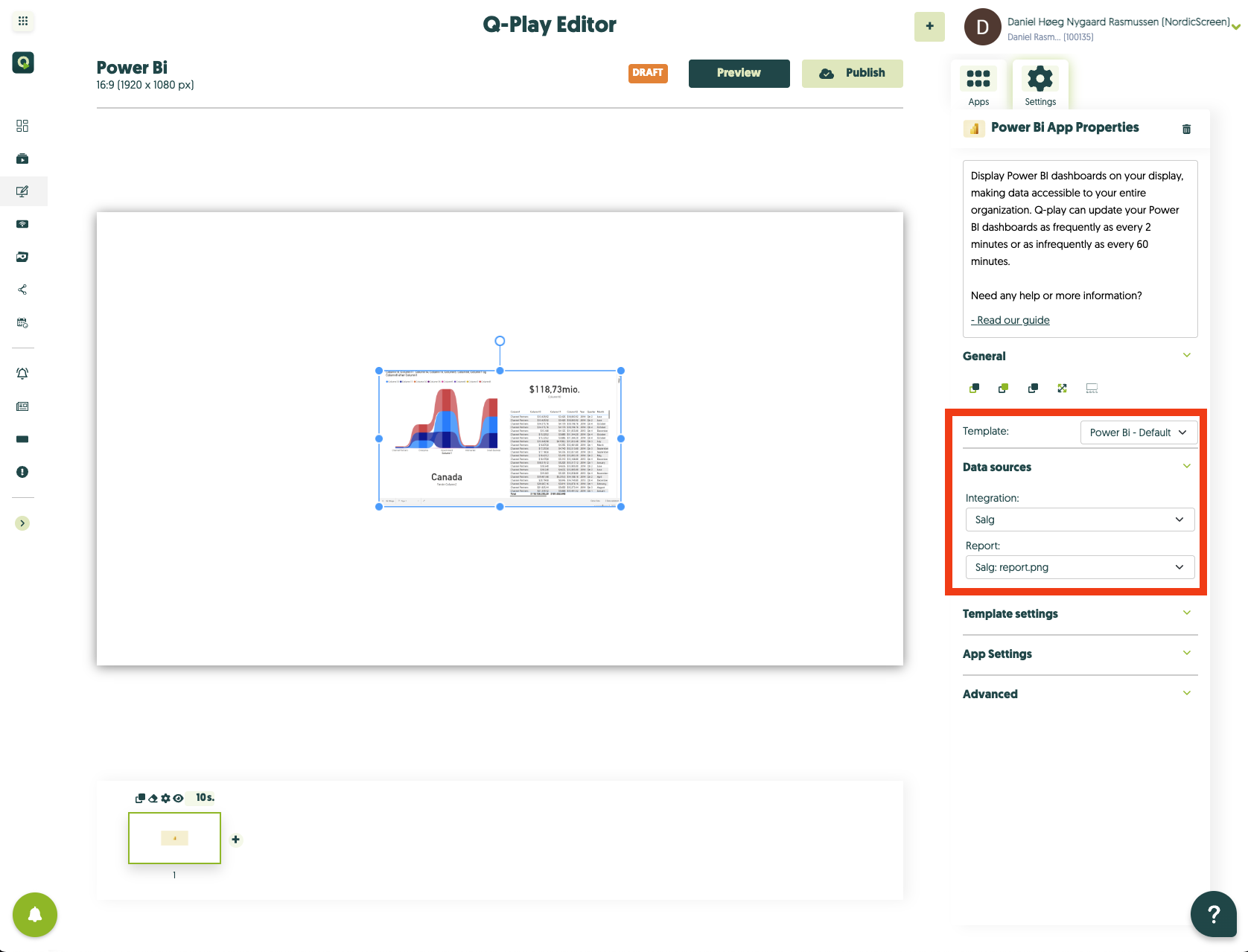
Task: Click the fullscreen expand arrows icon
Action: [x=1062, y=389]
